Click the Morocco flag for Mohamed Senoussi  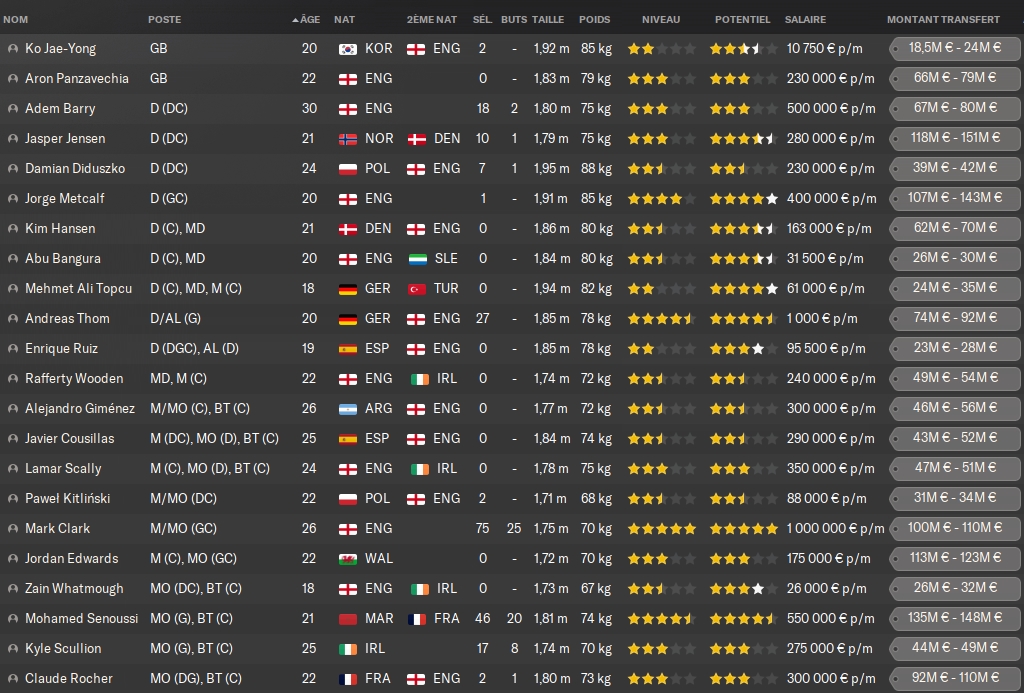[x=348, y=619]
